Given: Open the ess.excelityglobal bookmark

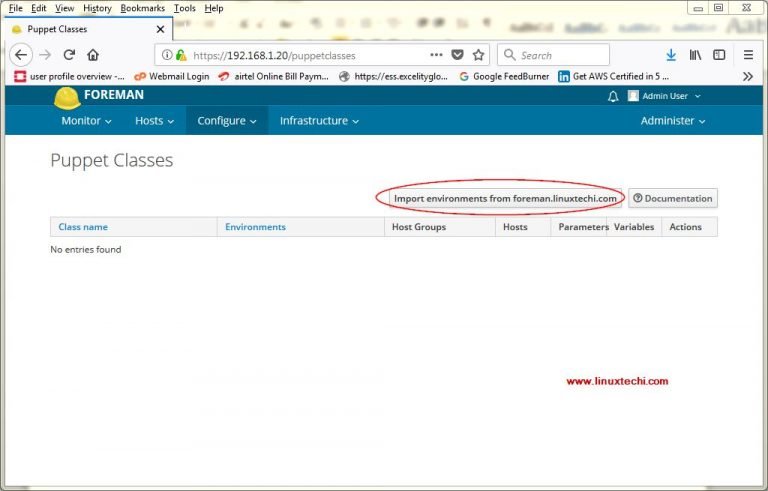Looking at the screenshot, I should pyautogui.click(x=393, y=76).
